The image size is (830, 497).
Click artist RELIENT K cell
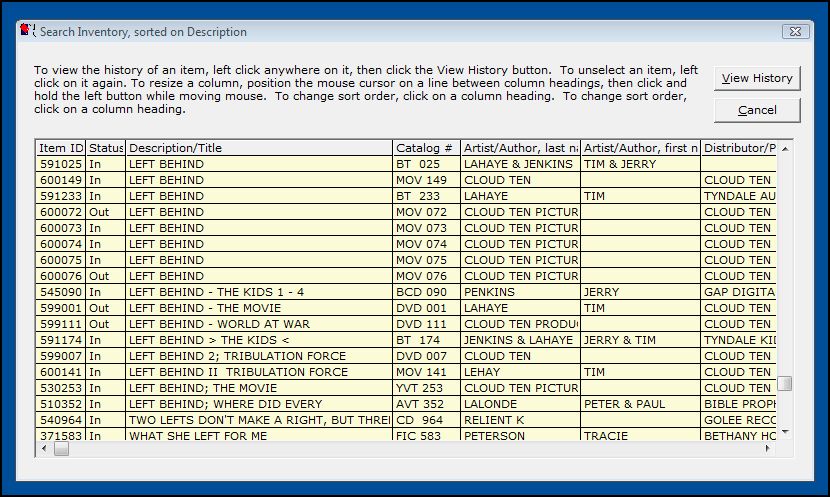[x=520, y=420]
